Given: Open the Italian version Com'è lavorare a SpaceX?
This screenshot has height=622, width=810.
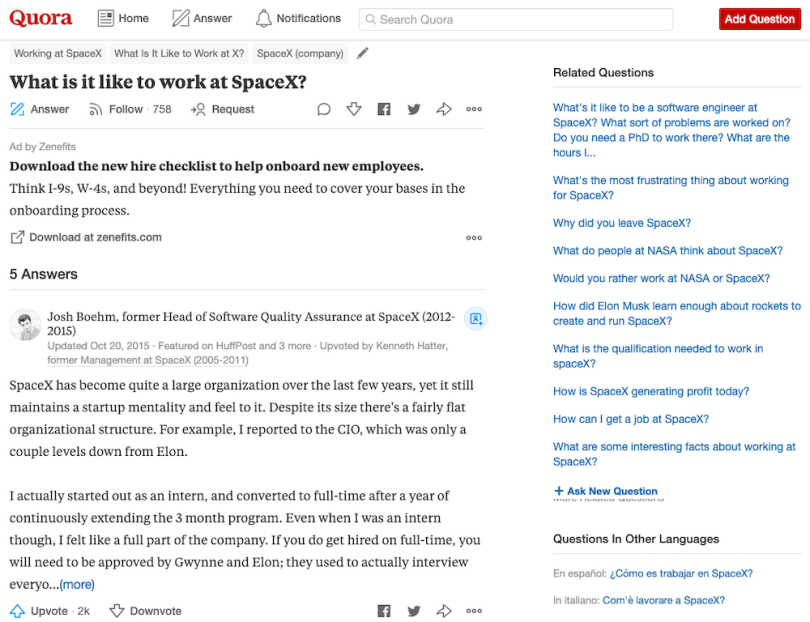Looking at the screenshot, I should click(x=663, y=600).
